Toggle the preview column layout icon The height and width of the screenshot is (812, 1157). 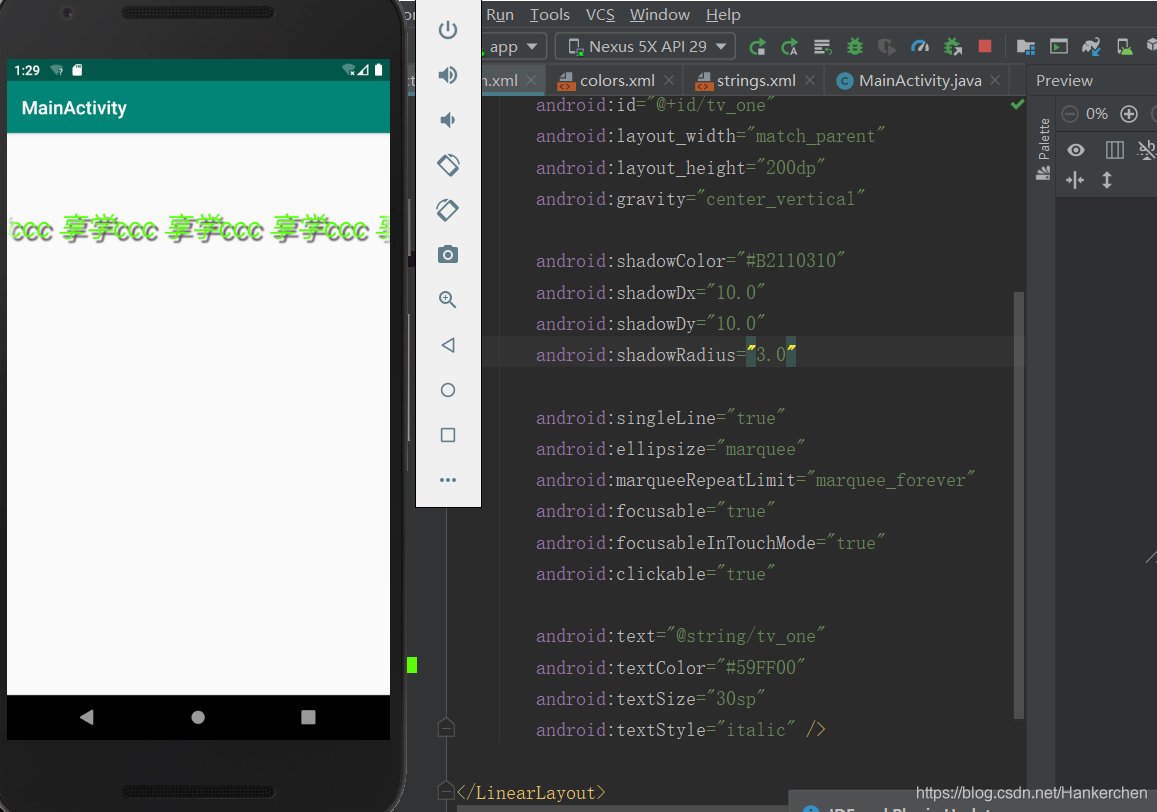[1114, 151]
